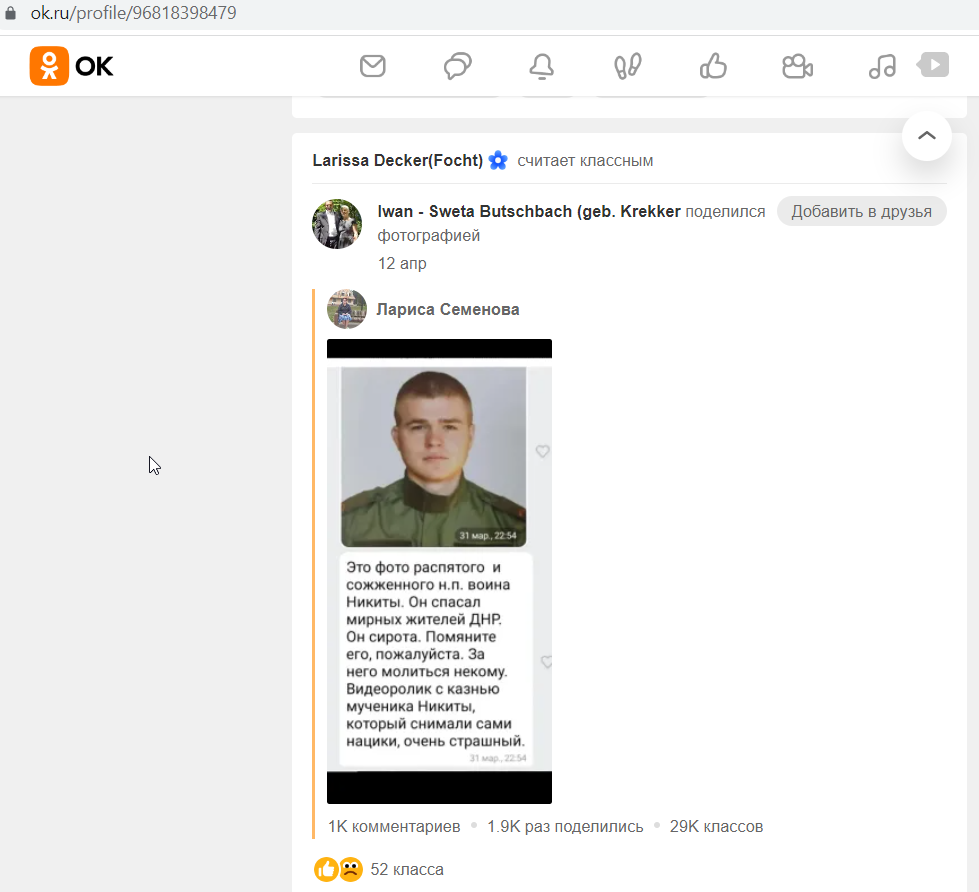
Task: Open the thumbs-up events icon
Action: click(713, 66)
